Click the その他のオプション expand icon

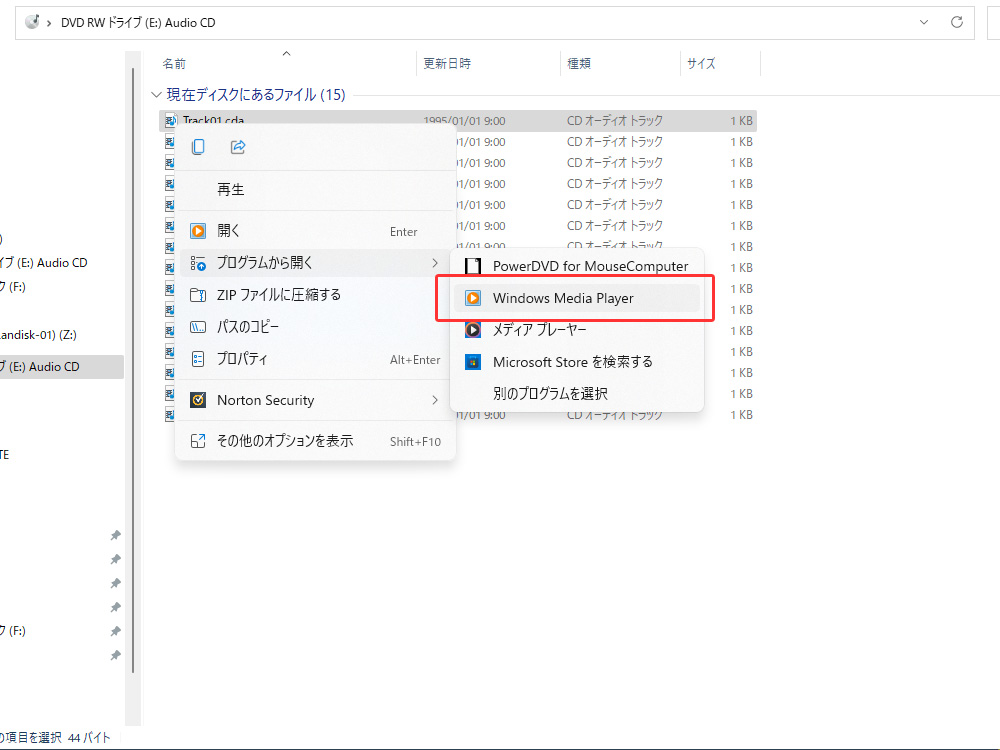point(198,441)
